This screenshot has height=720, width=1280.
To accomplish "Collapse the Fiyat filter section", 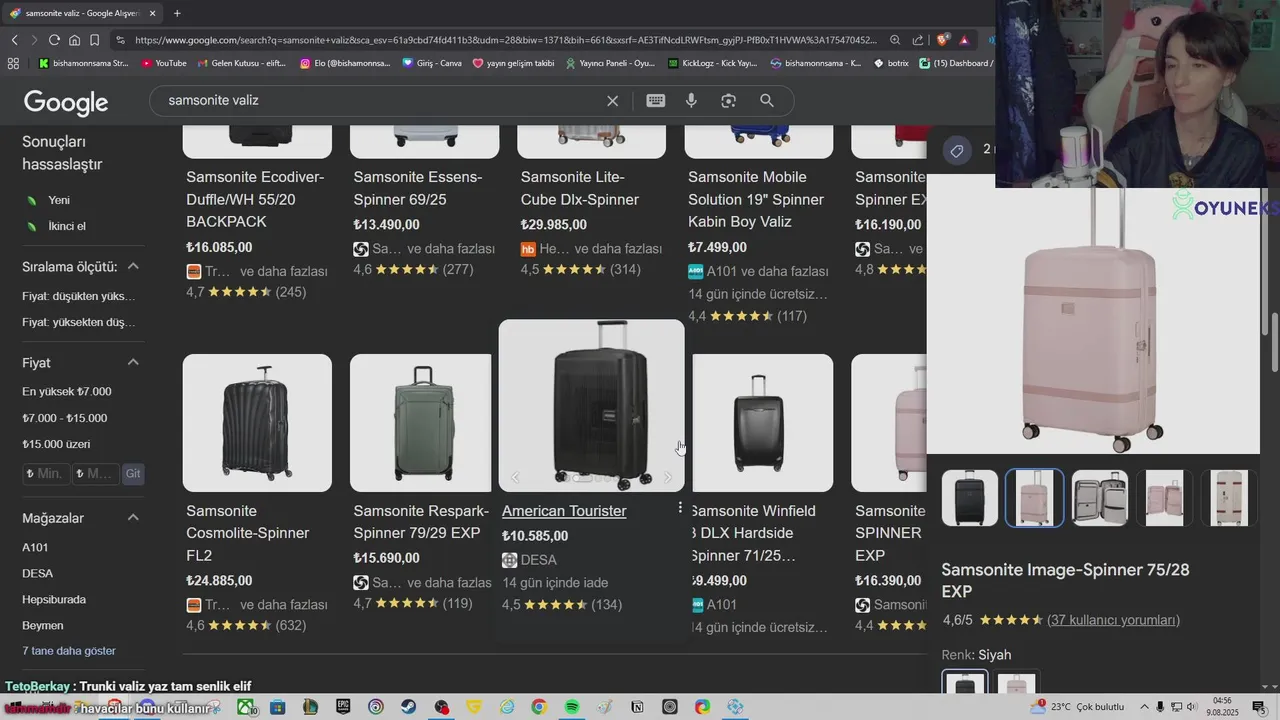I will [x=133, y=362].
